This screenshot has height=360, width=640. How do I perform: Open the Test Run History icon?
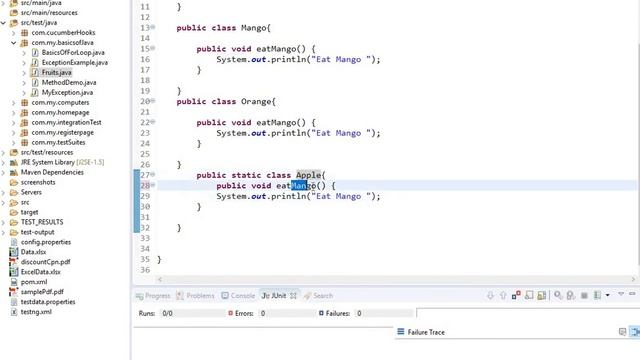(597, 295)
